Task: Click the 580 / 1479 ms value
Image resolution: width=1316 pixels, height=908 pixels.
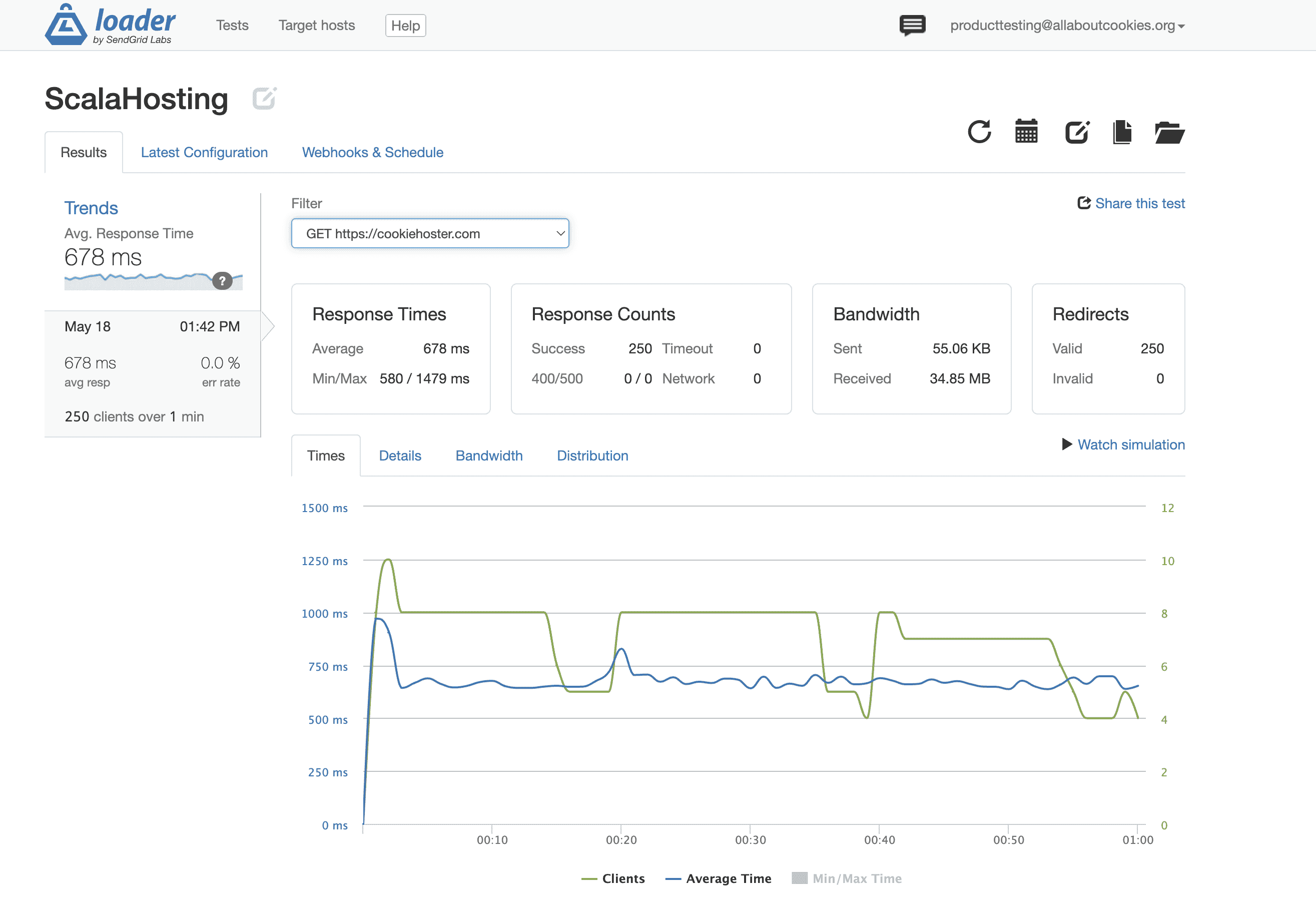Action: point(424,379)
